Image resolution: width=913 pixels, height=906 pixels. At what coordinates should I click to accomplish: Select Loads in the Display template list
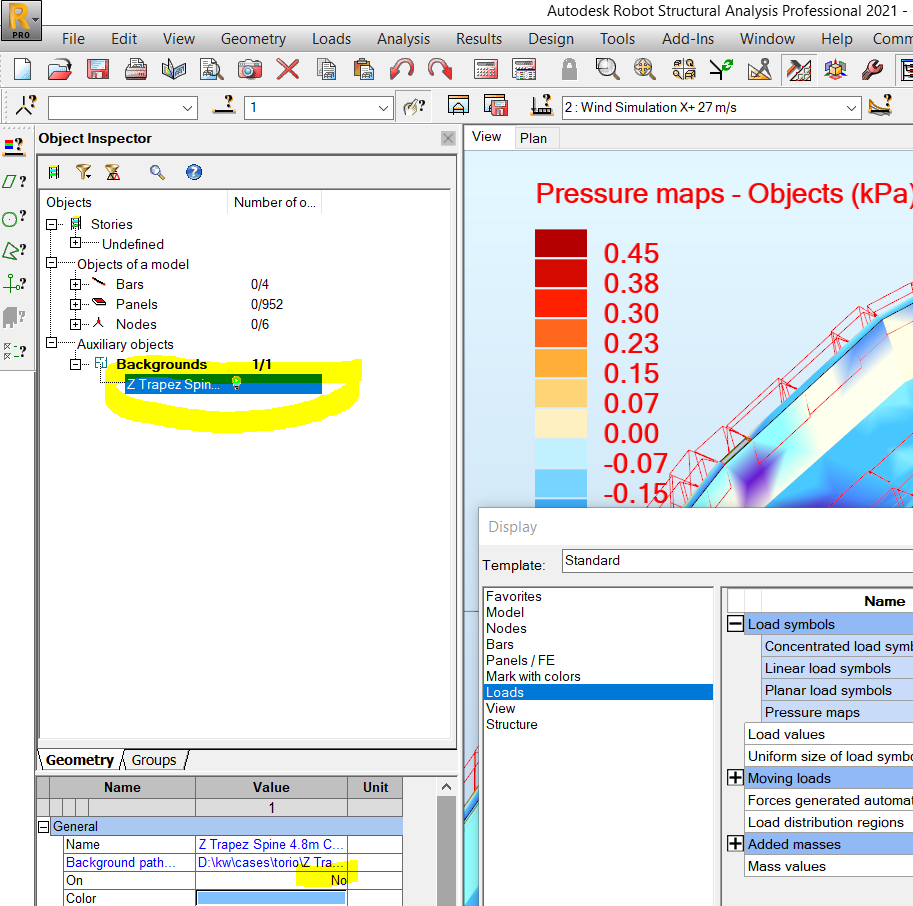[x=505, y=691]
